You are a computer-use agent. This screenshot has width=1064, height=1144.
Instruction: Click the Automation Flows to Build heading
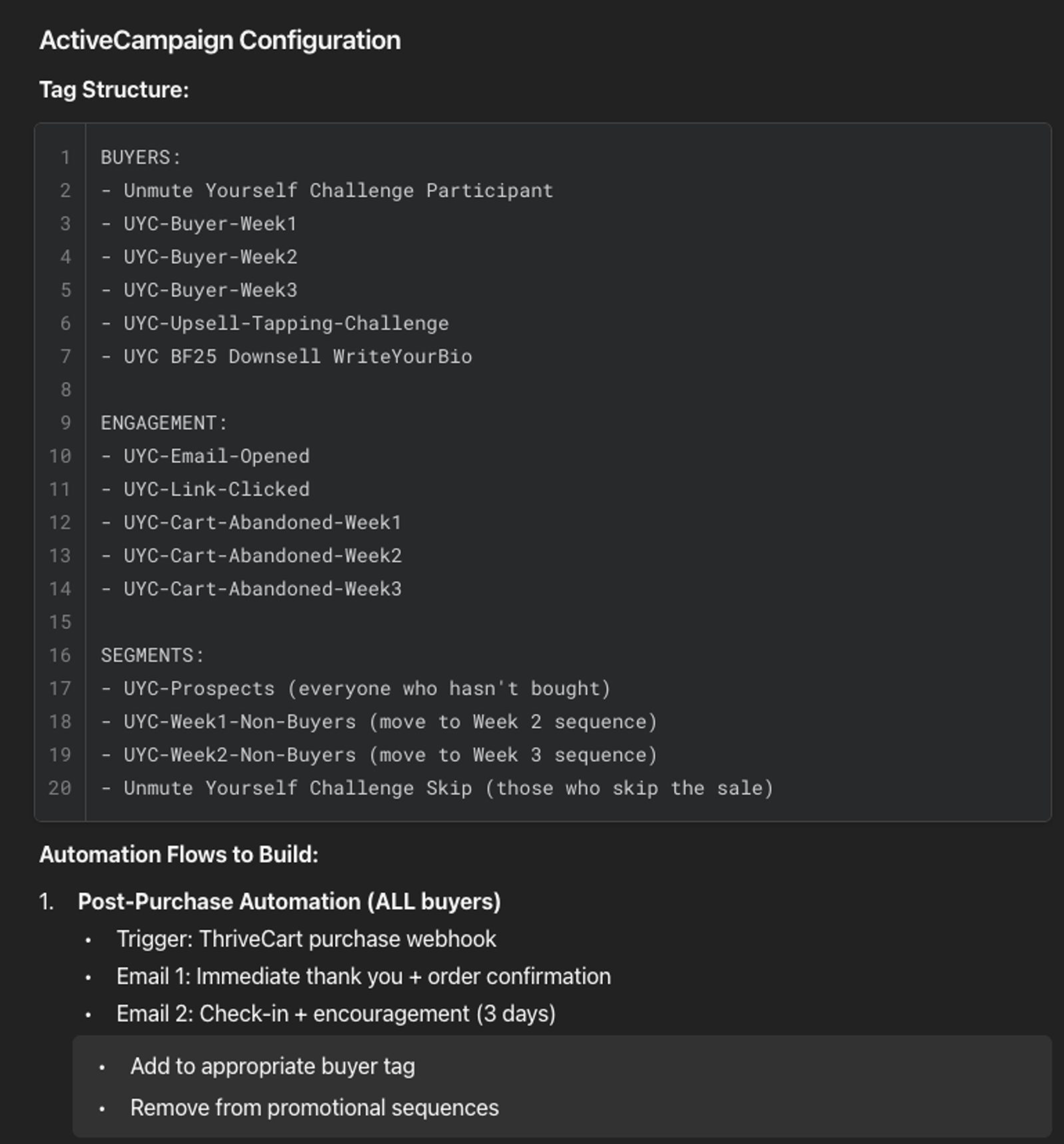(178, 855)
